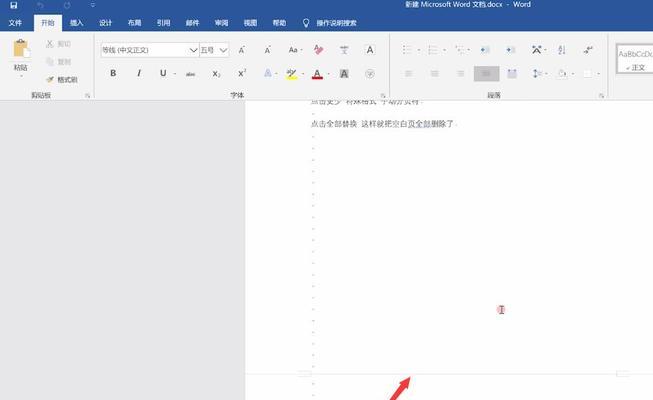The width and height of the screenshot is (653, 400).
Task: Expand the font name dropdown list
Action: point(193,50)
